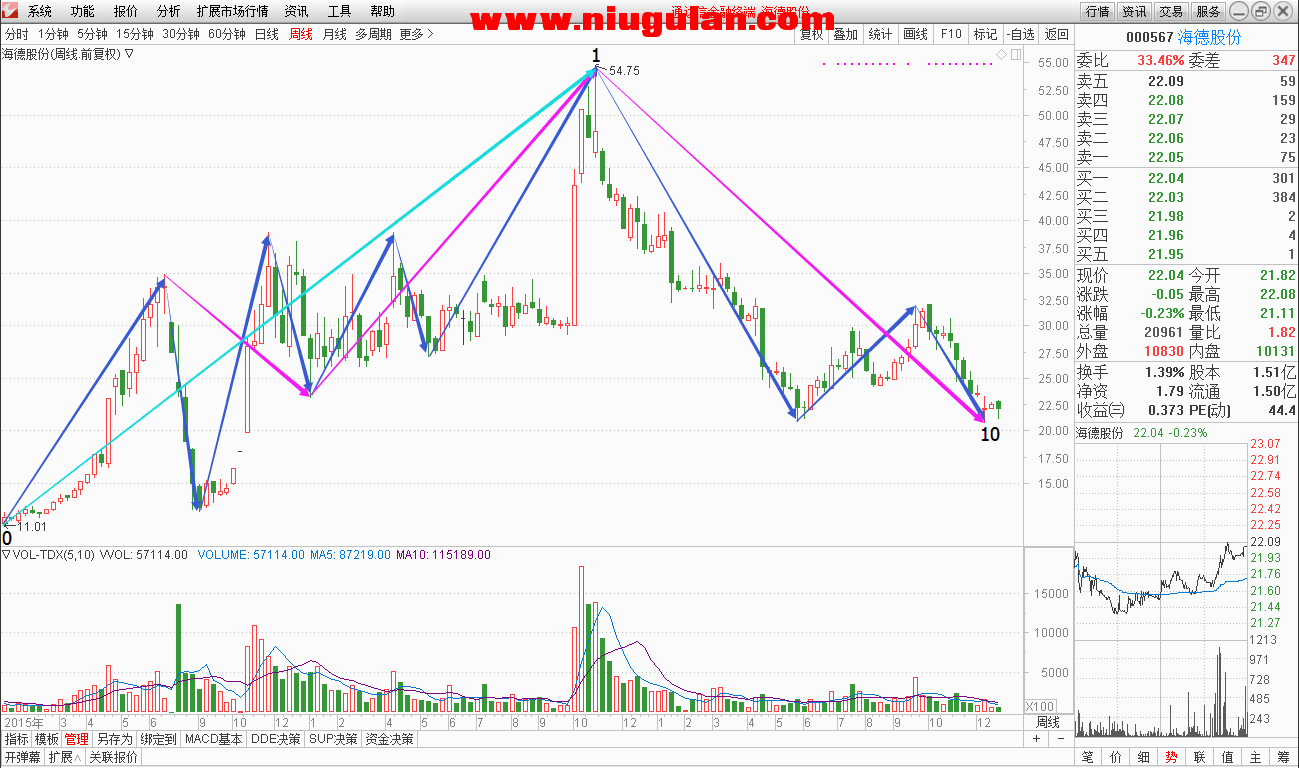Activate the 画线 drawing tool
Viewport: 1299px width, 768px height.
915,34
